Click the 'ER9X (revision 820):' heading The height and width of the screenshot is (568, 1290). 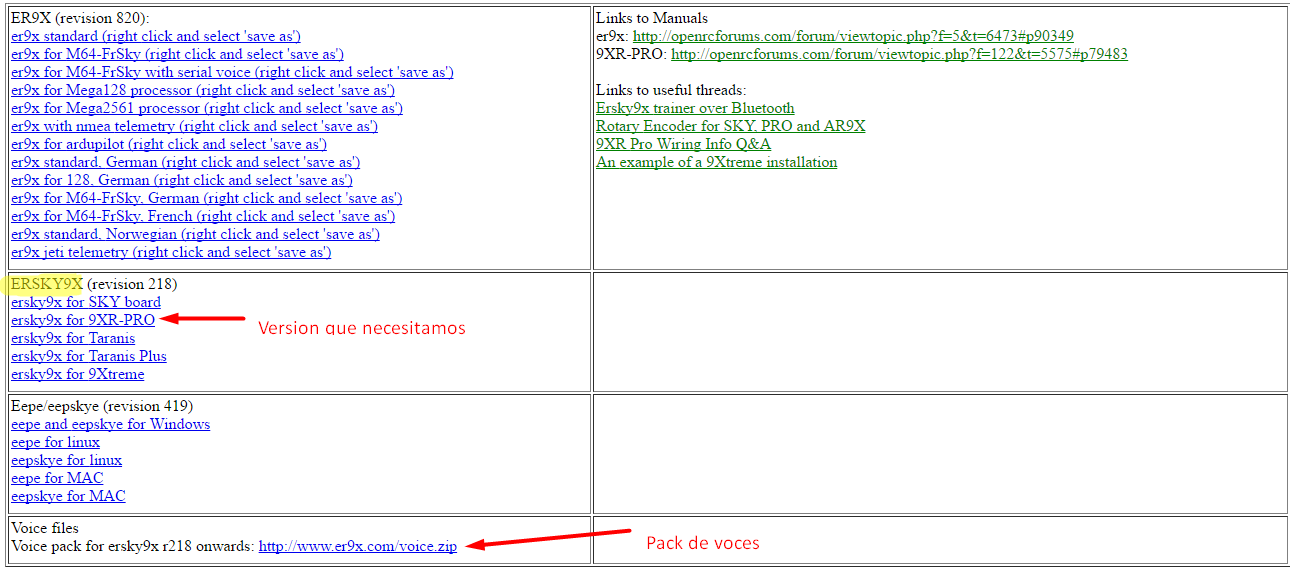80,18
